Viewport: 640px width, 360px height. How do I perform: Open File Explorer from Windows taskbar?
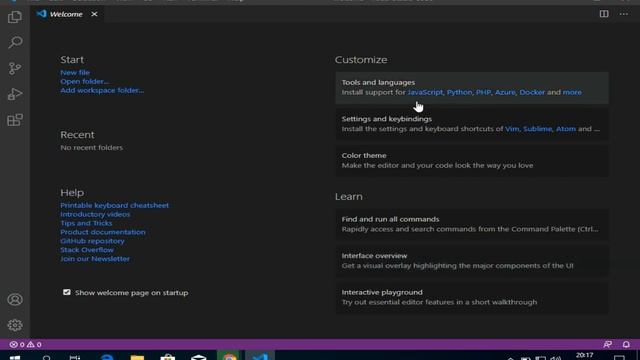[137, 356]
